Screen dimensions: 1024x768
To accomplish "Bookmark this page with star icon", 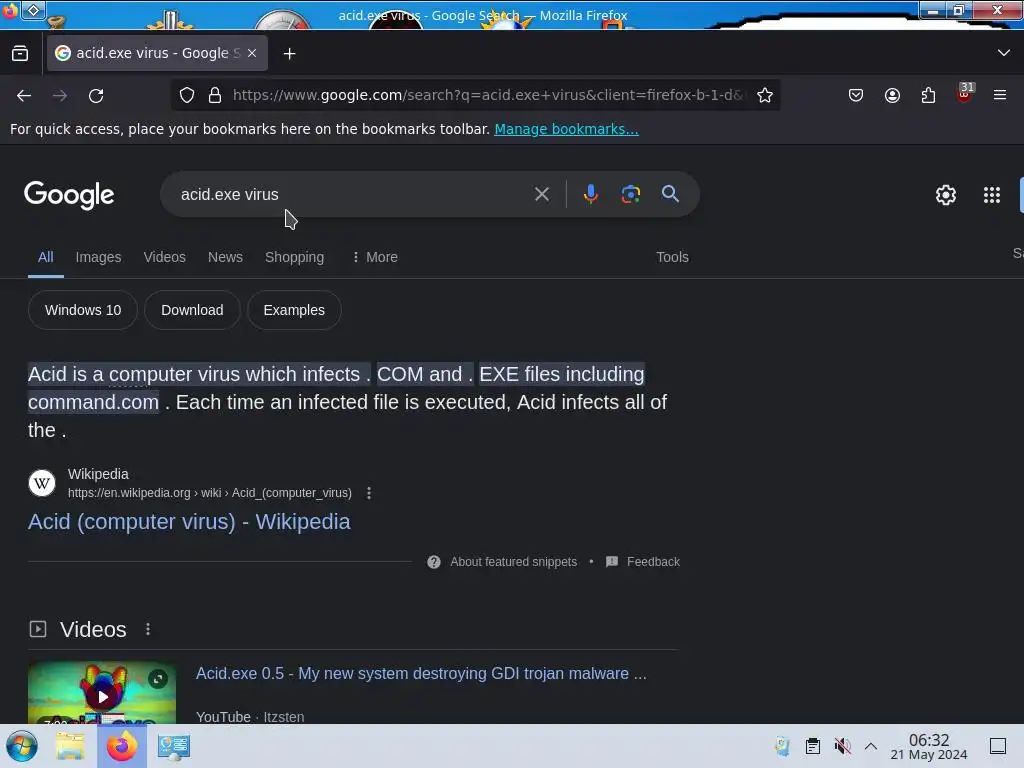I will point(765,95).
